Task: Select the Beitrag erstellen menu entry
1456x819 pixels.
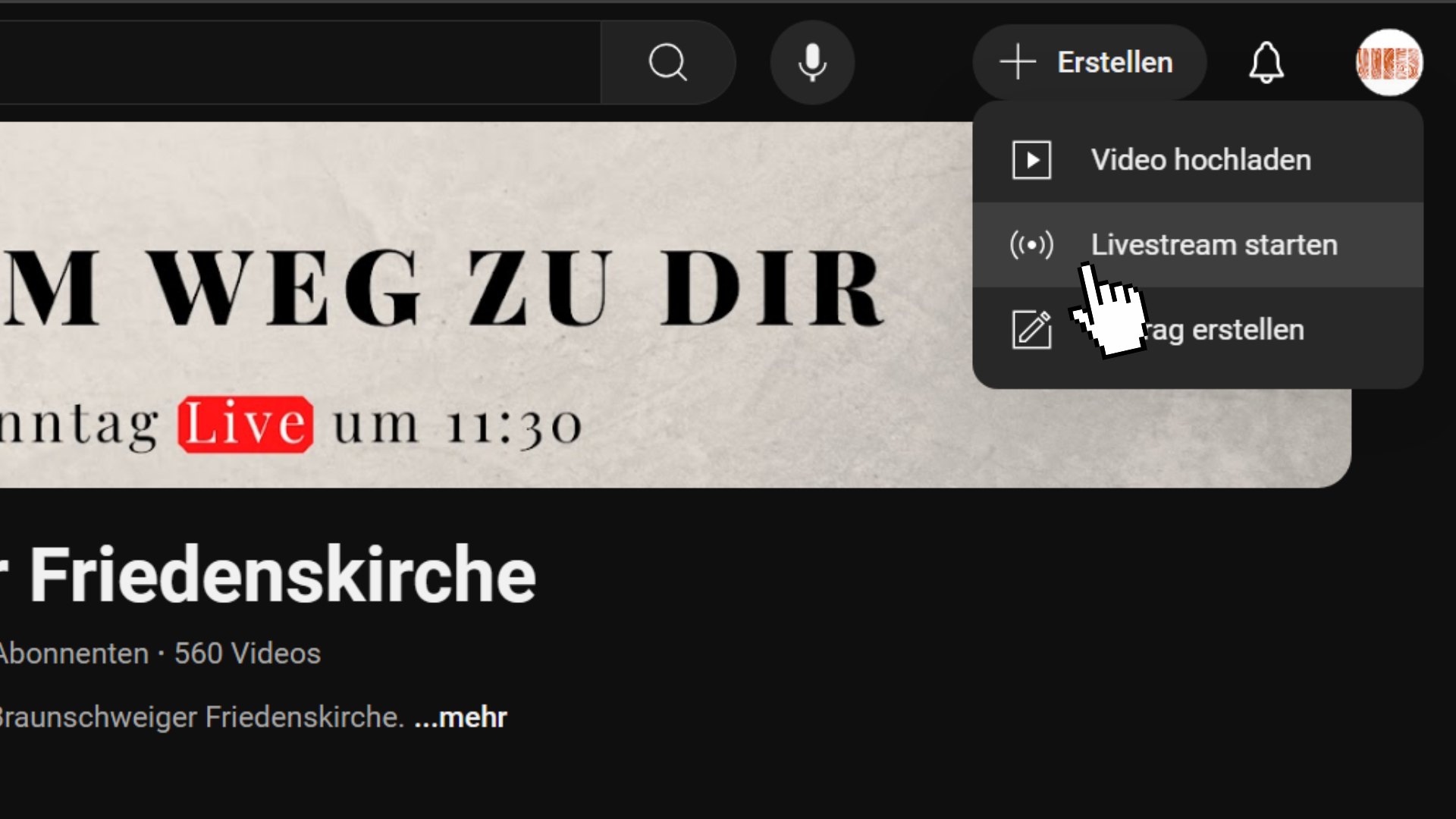Action: (1198, 330)
